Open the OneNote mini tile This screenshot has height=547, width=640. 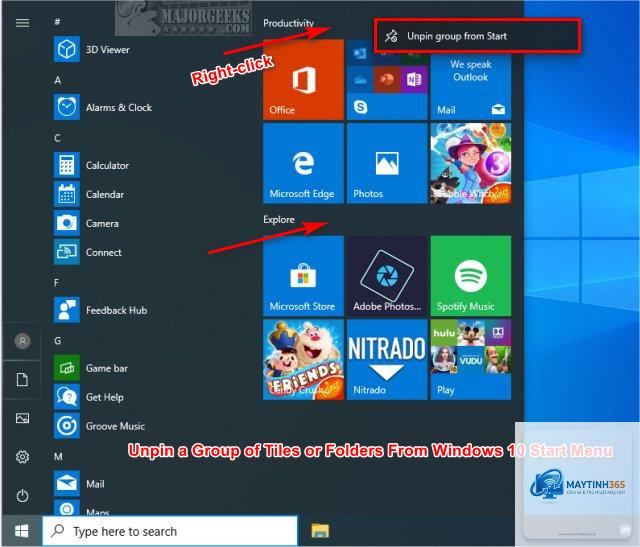414,80
